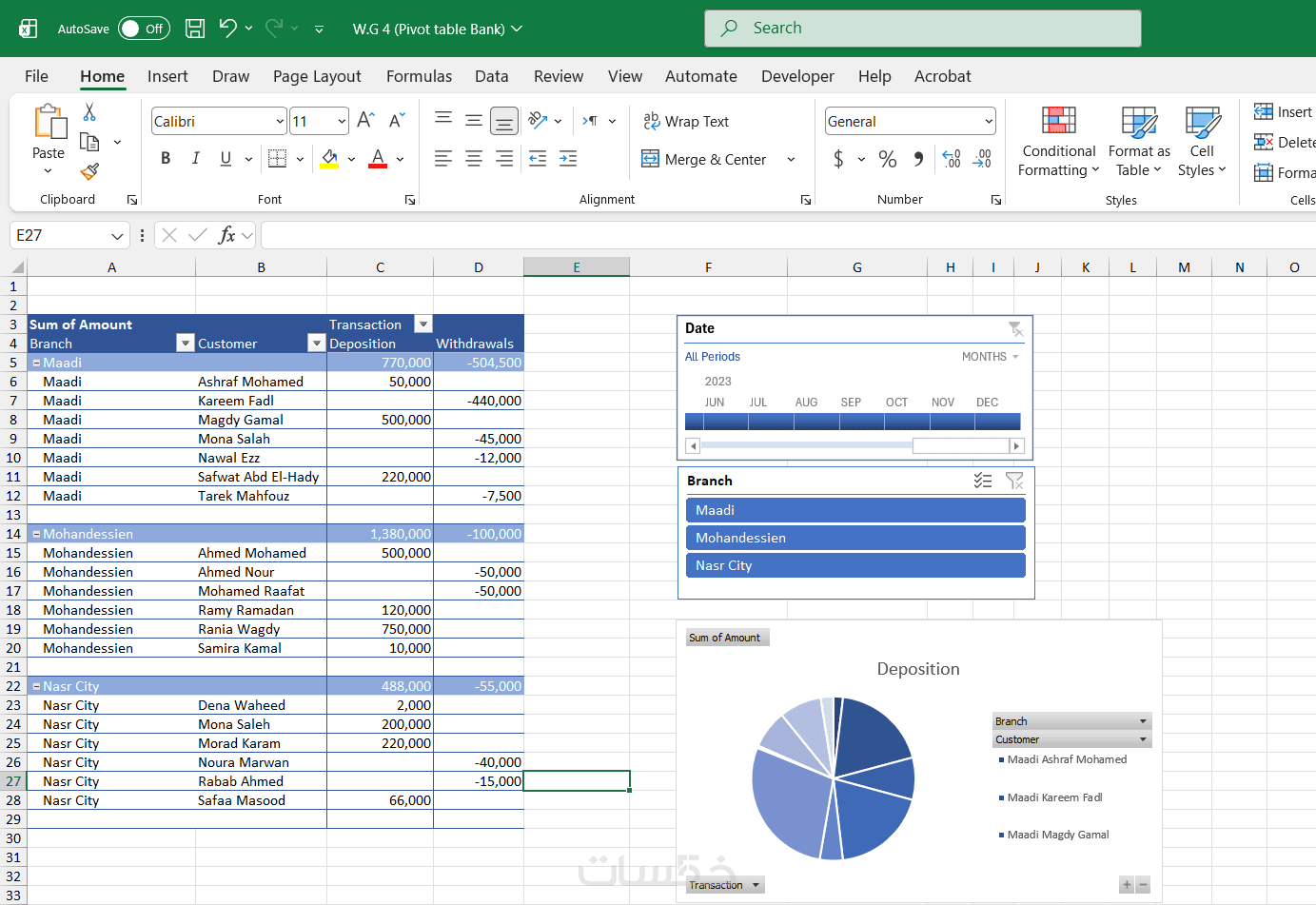Apply Bold formatting
The height and width of the screenshot is (905, 1316).
click(166, 159)
